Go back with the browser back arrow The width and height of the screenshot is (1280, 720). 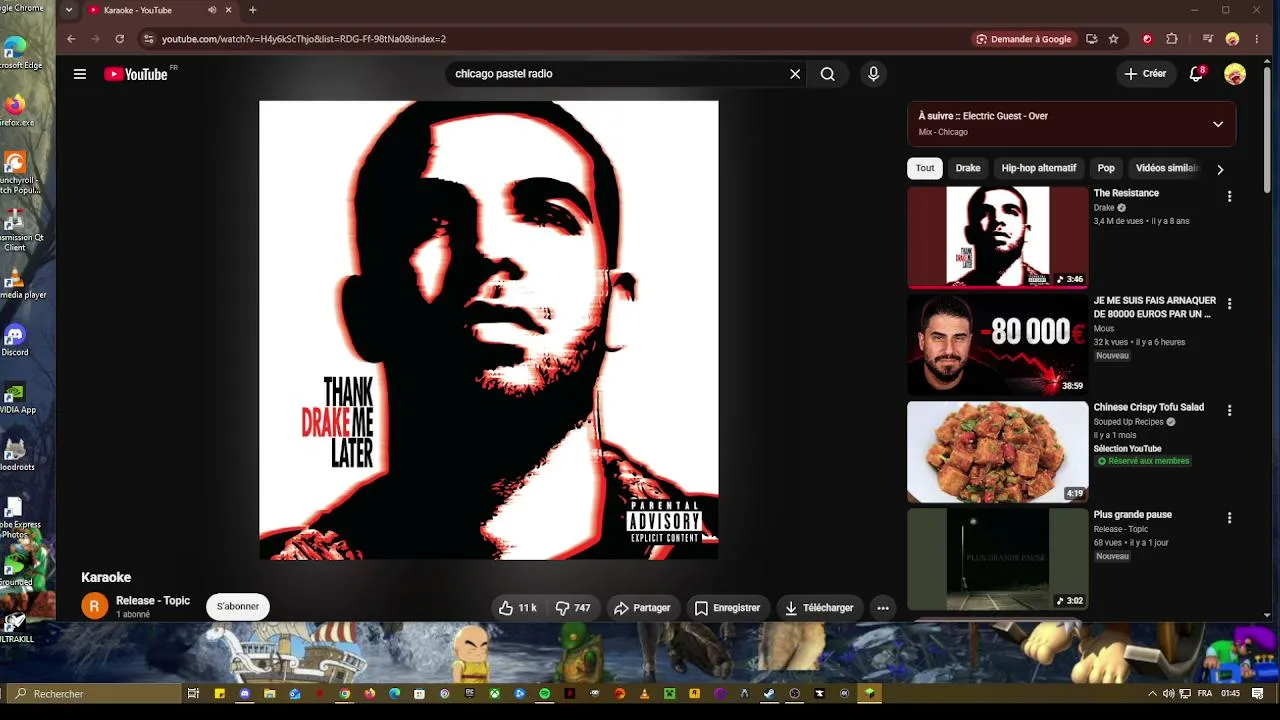tap(71, 39)
